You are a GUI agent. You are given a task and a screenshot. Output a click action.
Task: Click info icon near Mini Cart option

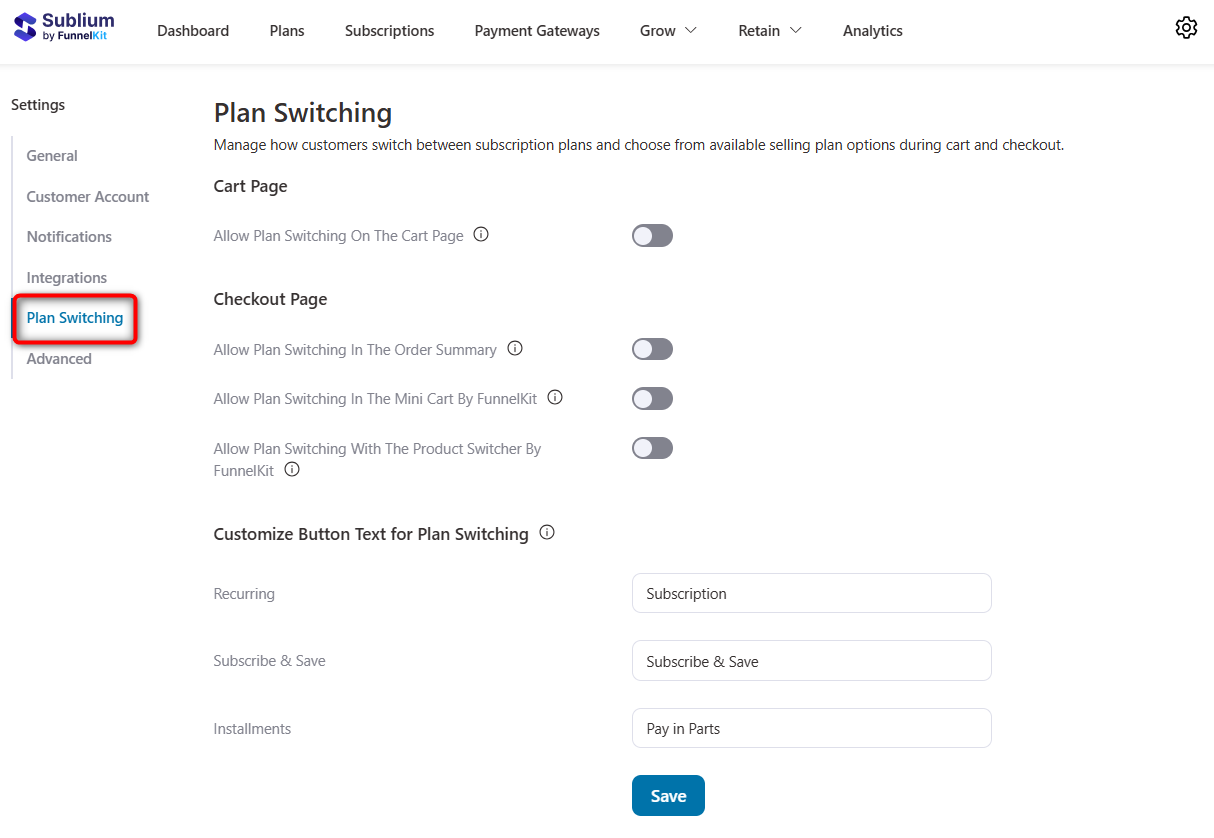555,397
